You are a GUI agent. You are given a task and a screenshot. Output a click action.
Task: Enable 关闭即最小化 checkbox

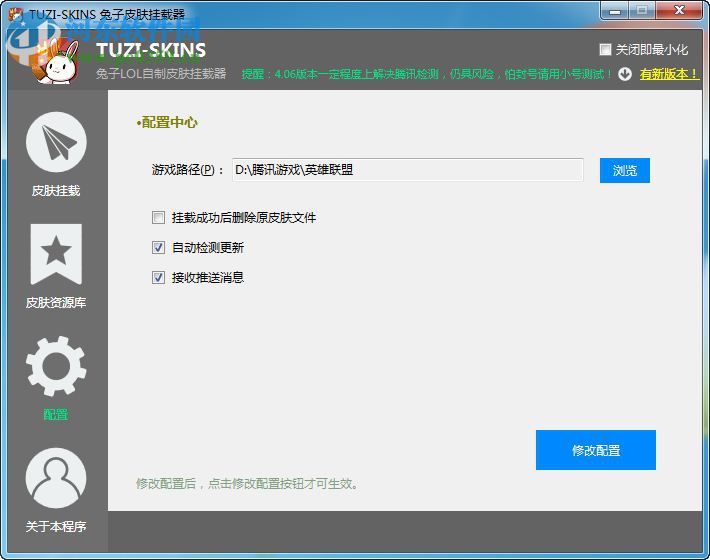pyautogui.click(x=605, y=49)
